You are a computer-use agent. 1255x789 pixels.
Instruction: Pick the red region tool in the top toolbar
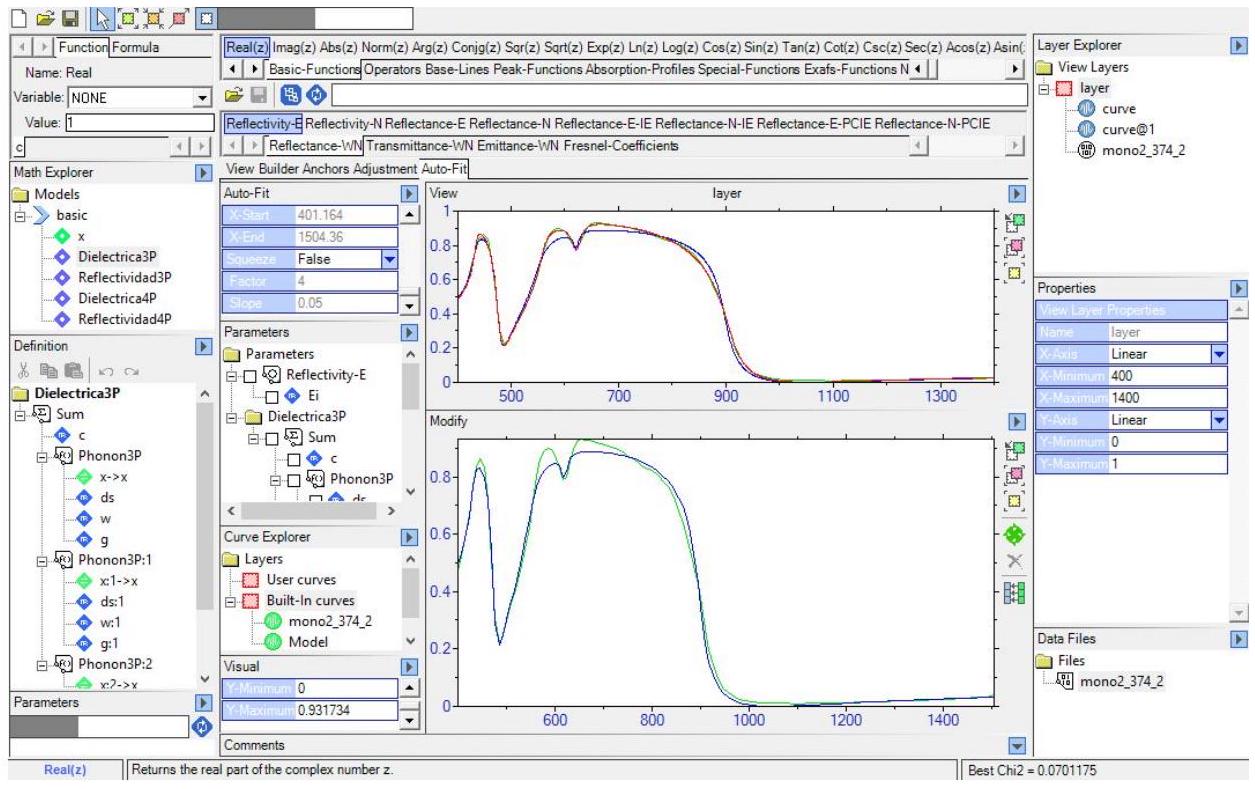click(178, 18)
